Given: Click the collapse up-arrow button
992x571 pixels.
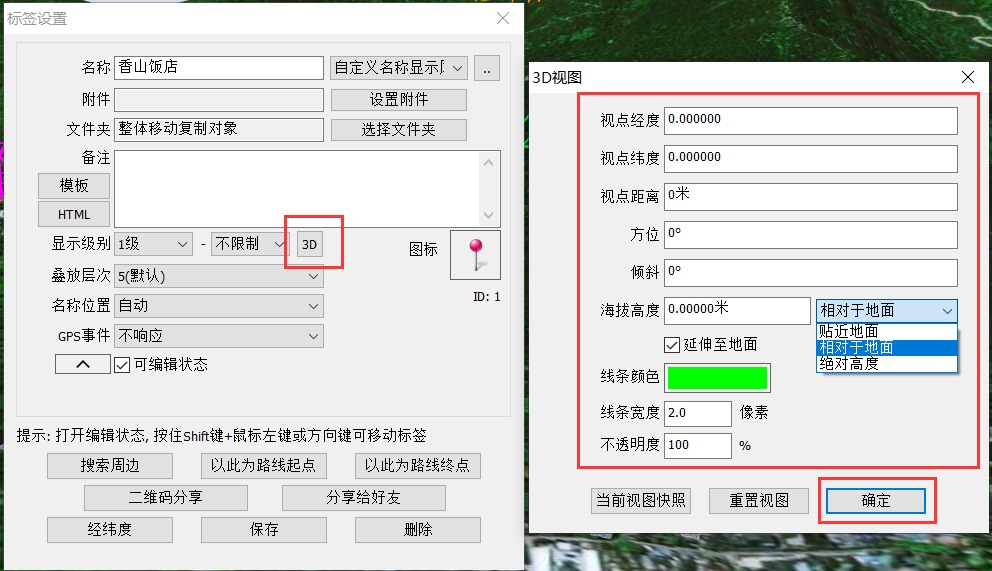Looking at the screenshot, I should click(82, 365).
